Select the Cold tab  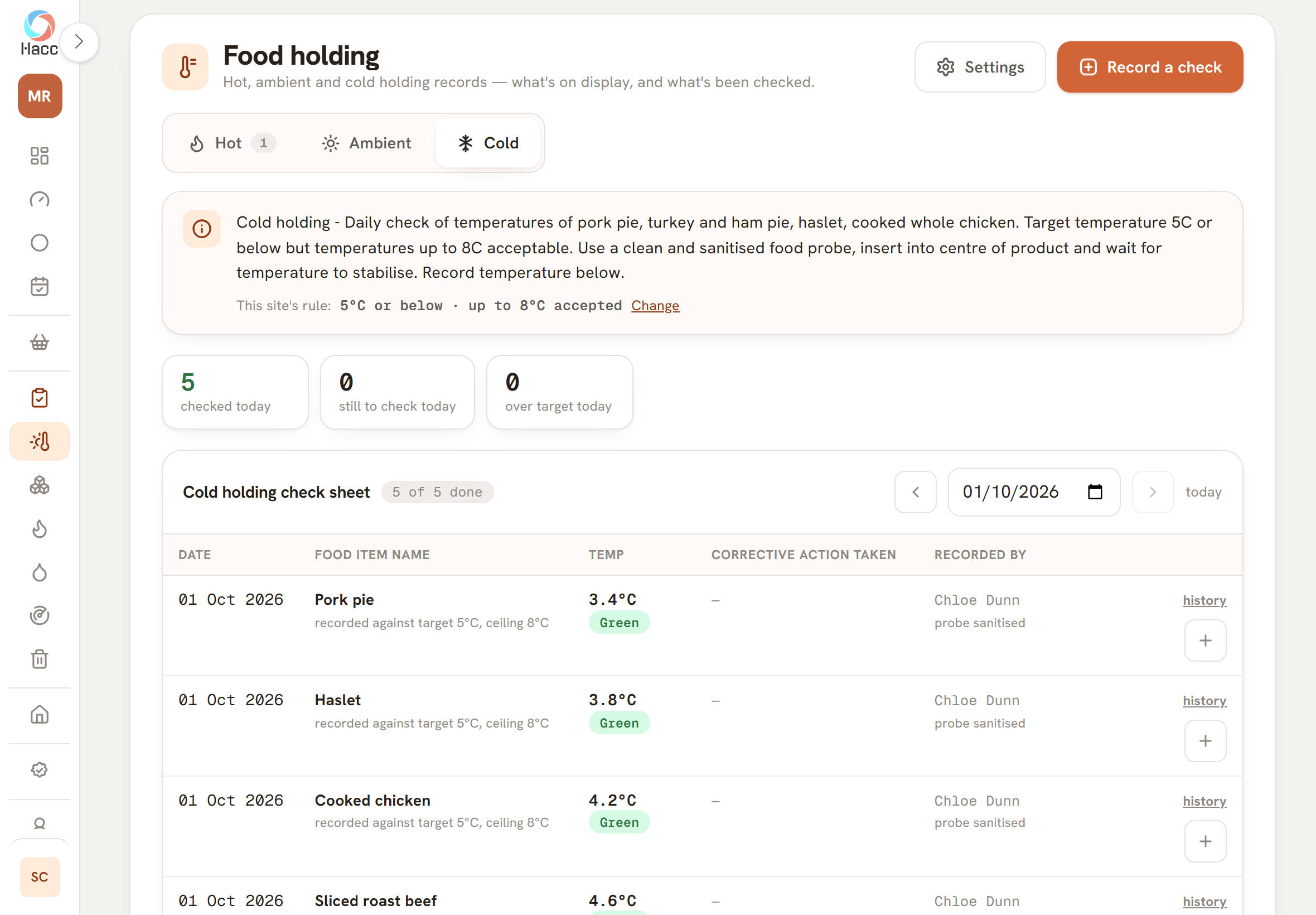(x=488, y=143)
